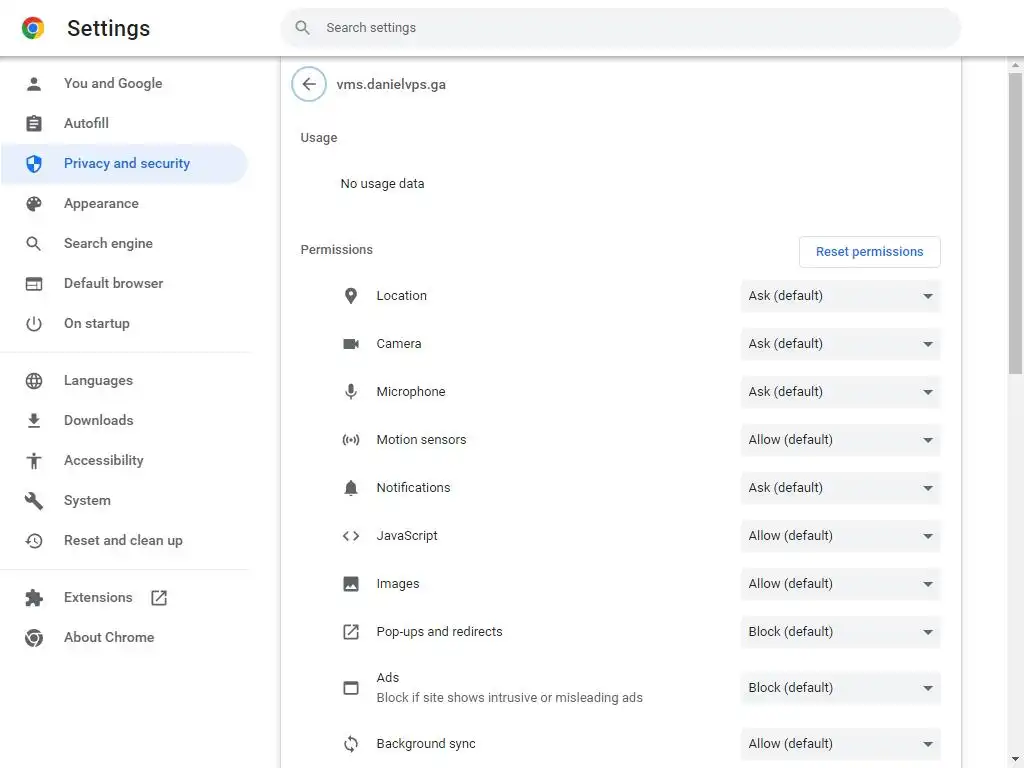This screenshot has height=768, width=1024.
Task: Open the Location permission dropdown
Action: tap(840, 296)
